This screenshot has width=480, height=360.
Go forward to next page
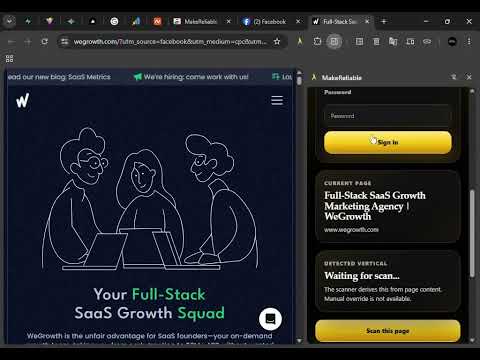[x=28, y=42]
